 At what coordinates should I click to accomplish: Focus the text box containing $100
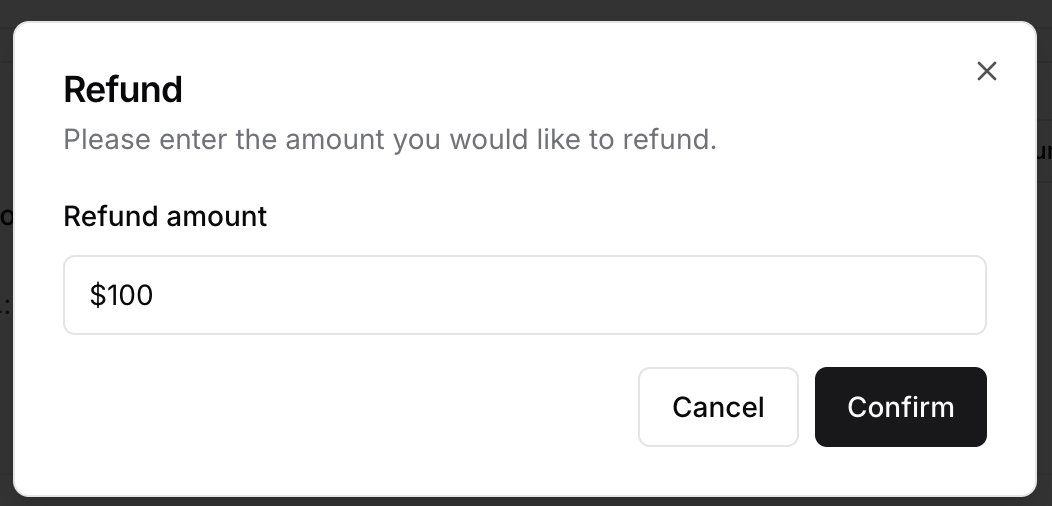524,295
